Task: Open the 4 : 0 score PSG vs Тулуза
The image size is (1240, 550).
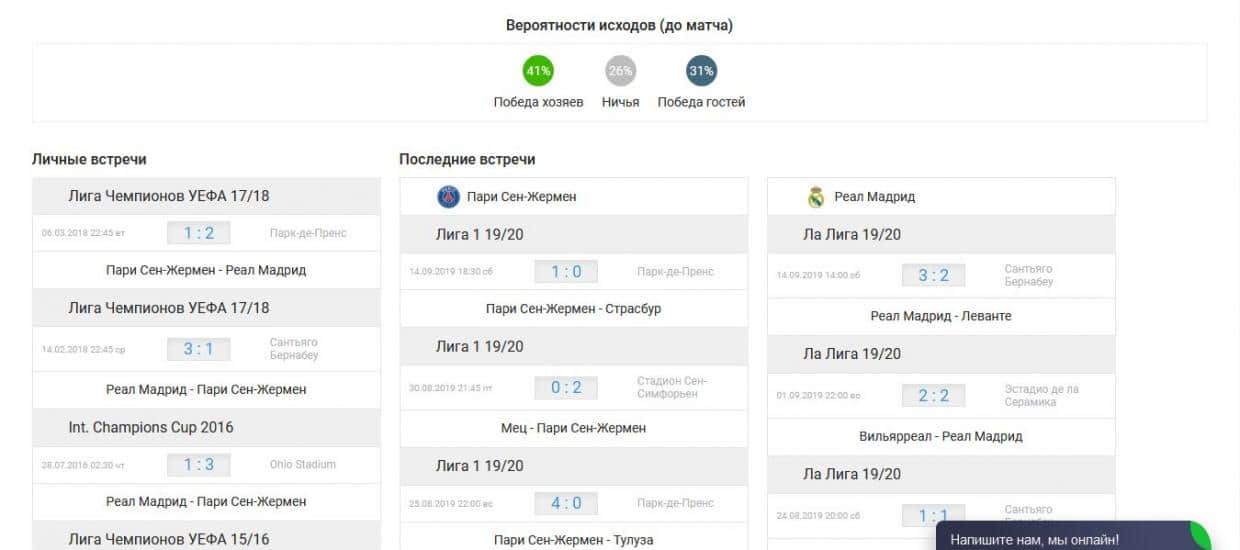Action: pyautogui.click(x=566, y=503)
